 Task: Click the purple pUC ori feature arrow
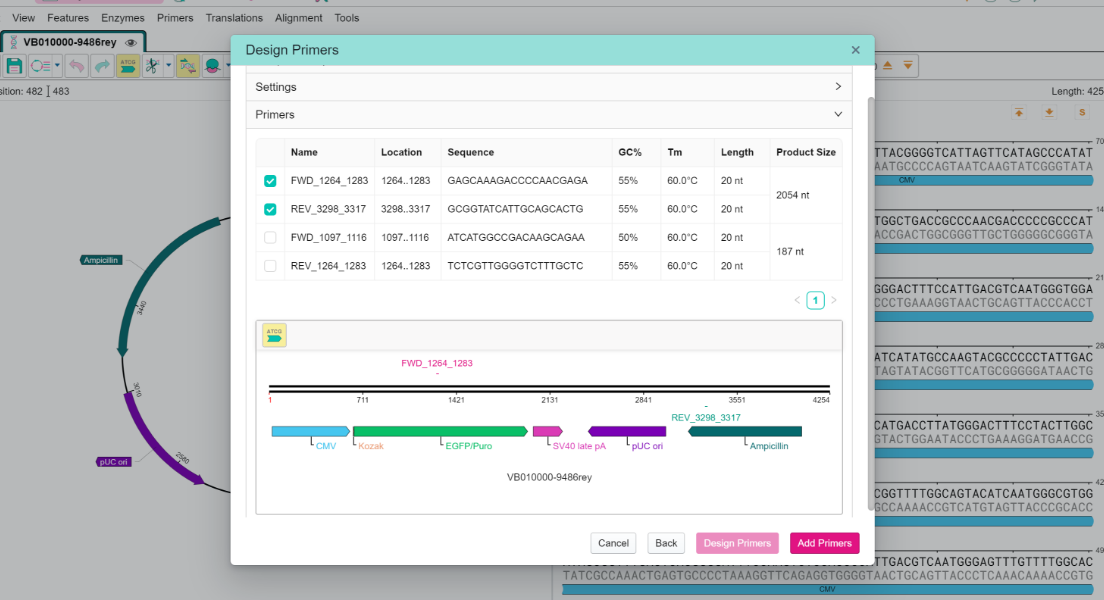[x=627, y=431]
